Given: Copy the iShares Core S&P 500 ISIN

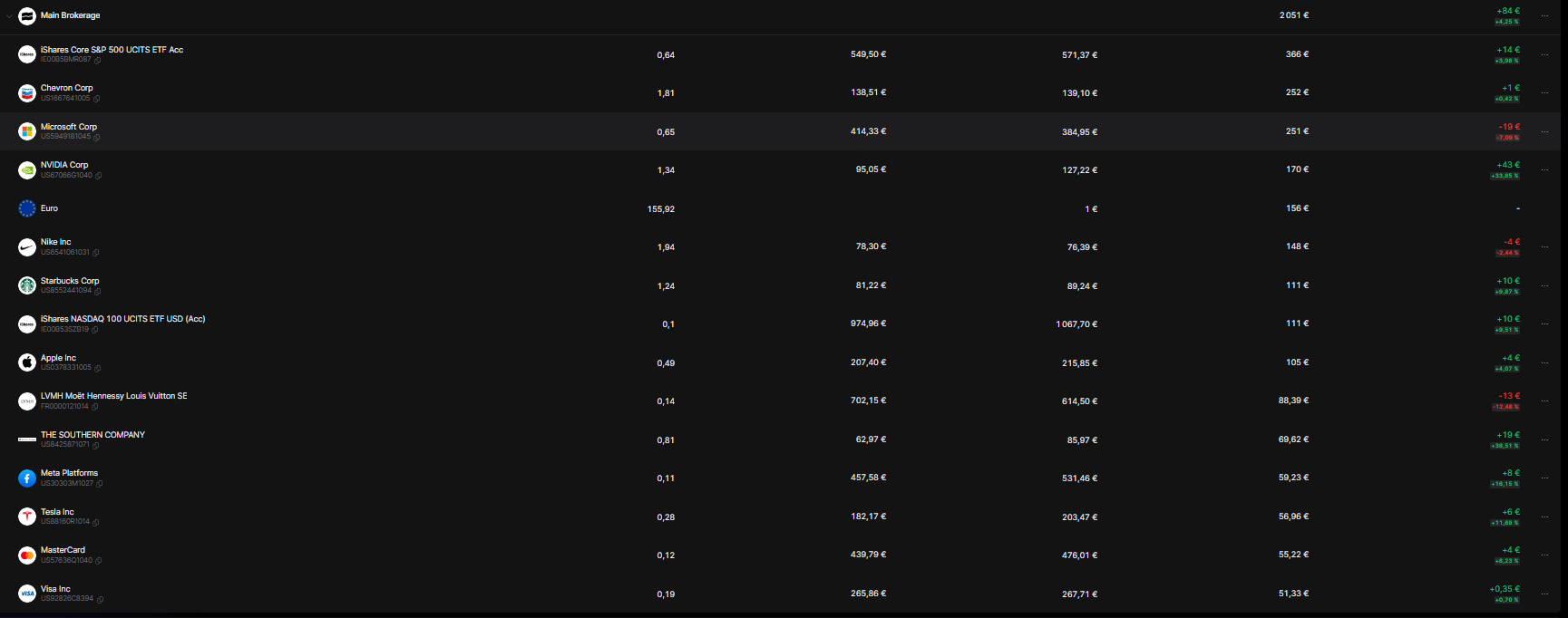Looking at the screenshot, I should (98, 60).
